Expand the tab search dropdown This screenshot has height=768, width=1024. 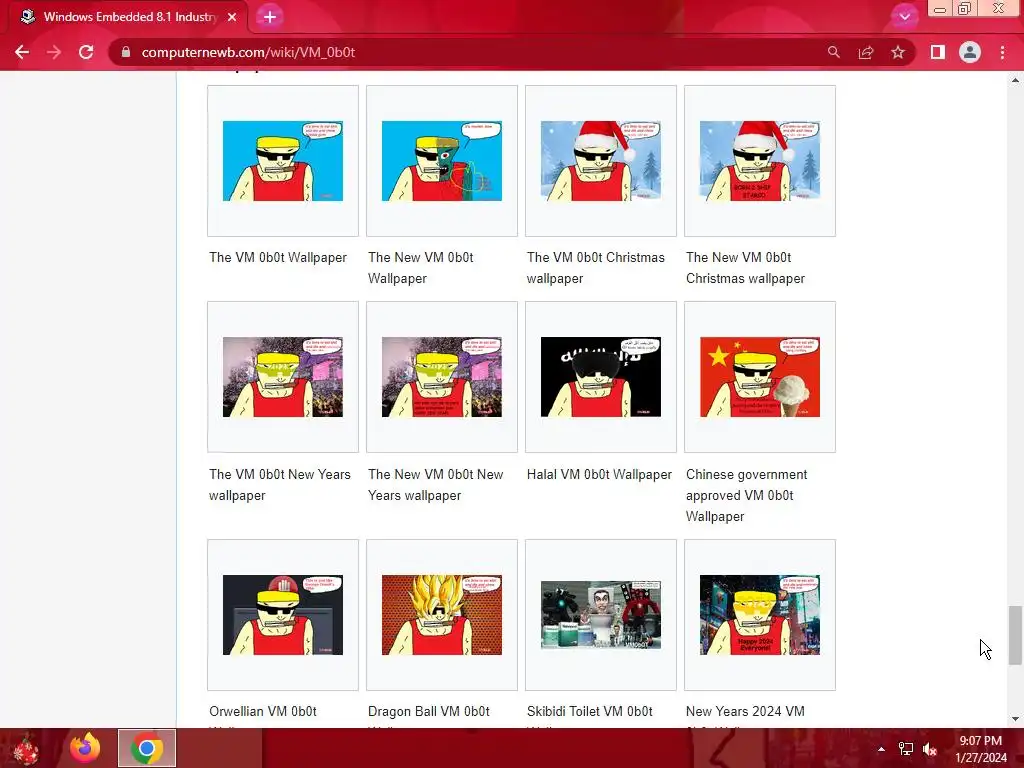click(x=904, y=17)
